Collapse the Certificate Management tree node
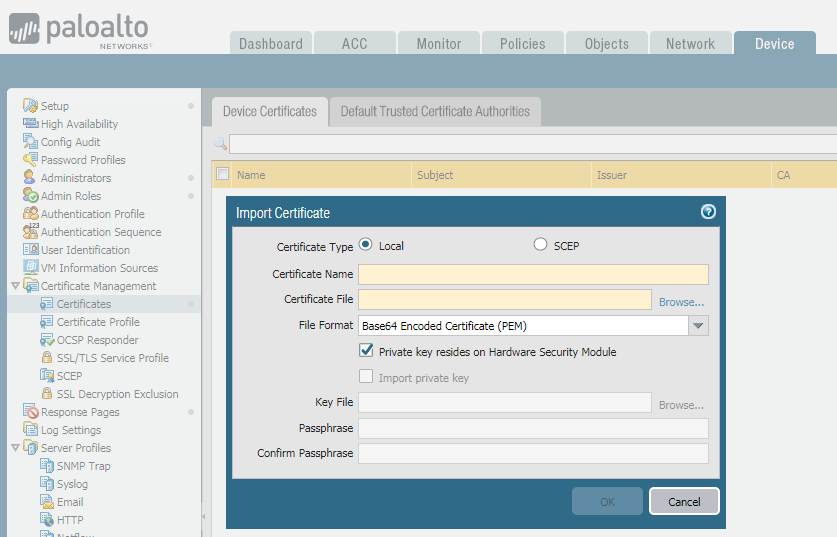 (x=14, y=286)
